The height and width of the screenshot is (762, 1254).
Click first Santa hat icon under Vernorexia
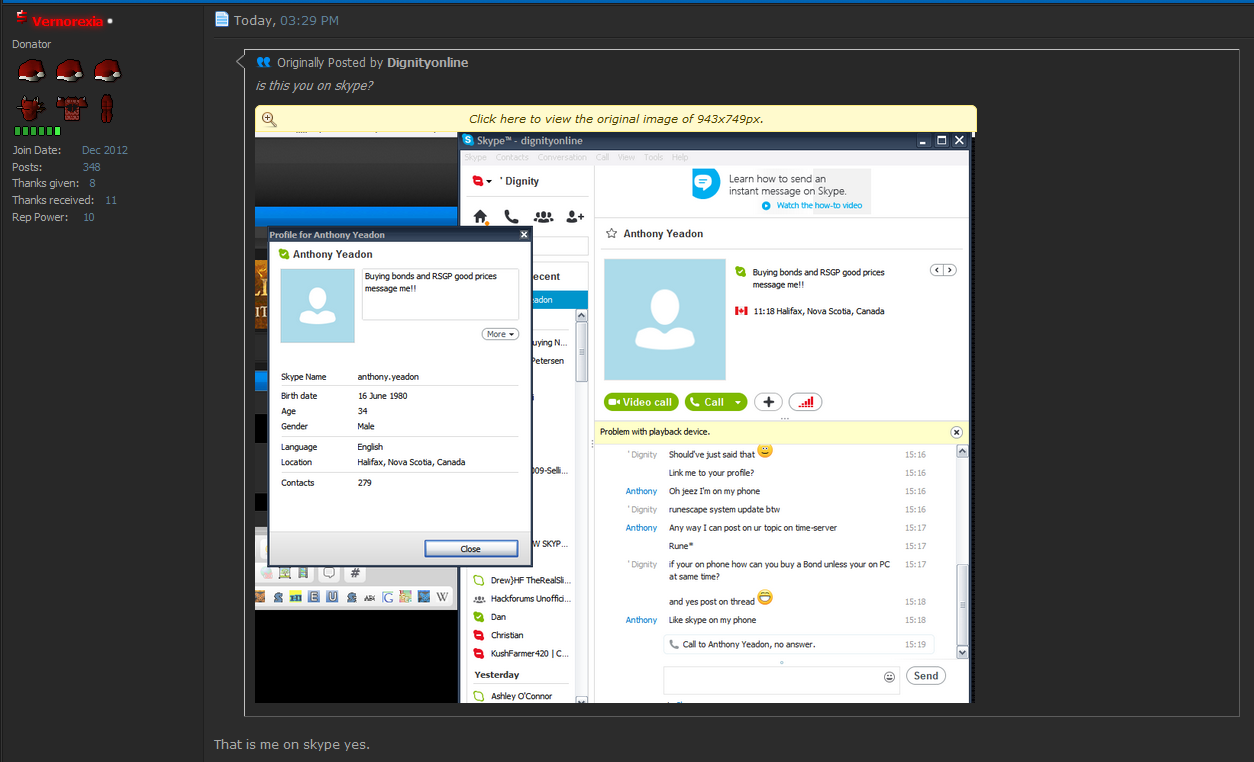point(31,71)
